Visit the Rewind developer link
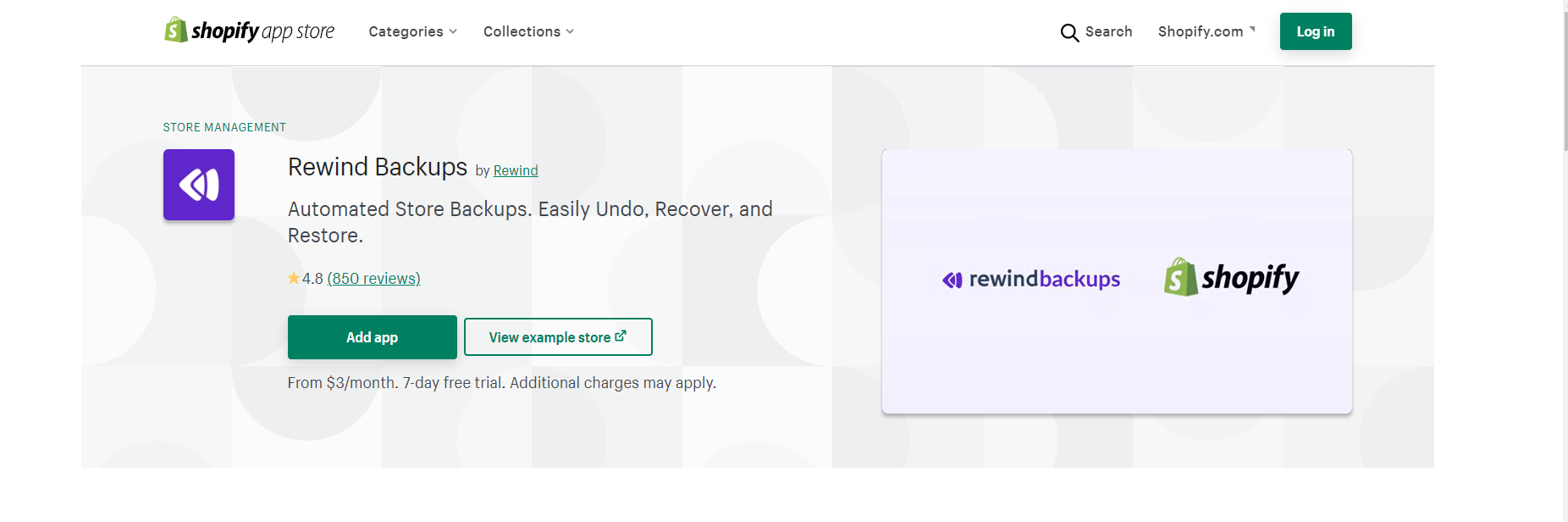Screen dimensions: 1568x522 (516, 170)
